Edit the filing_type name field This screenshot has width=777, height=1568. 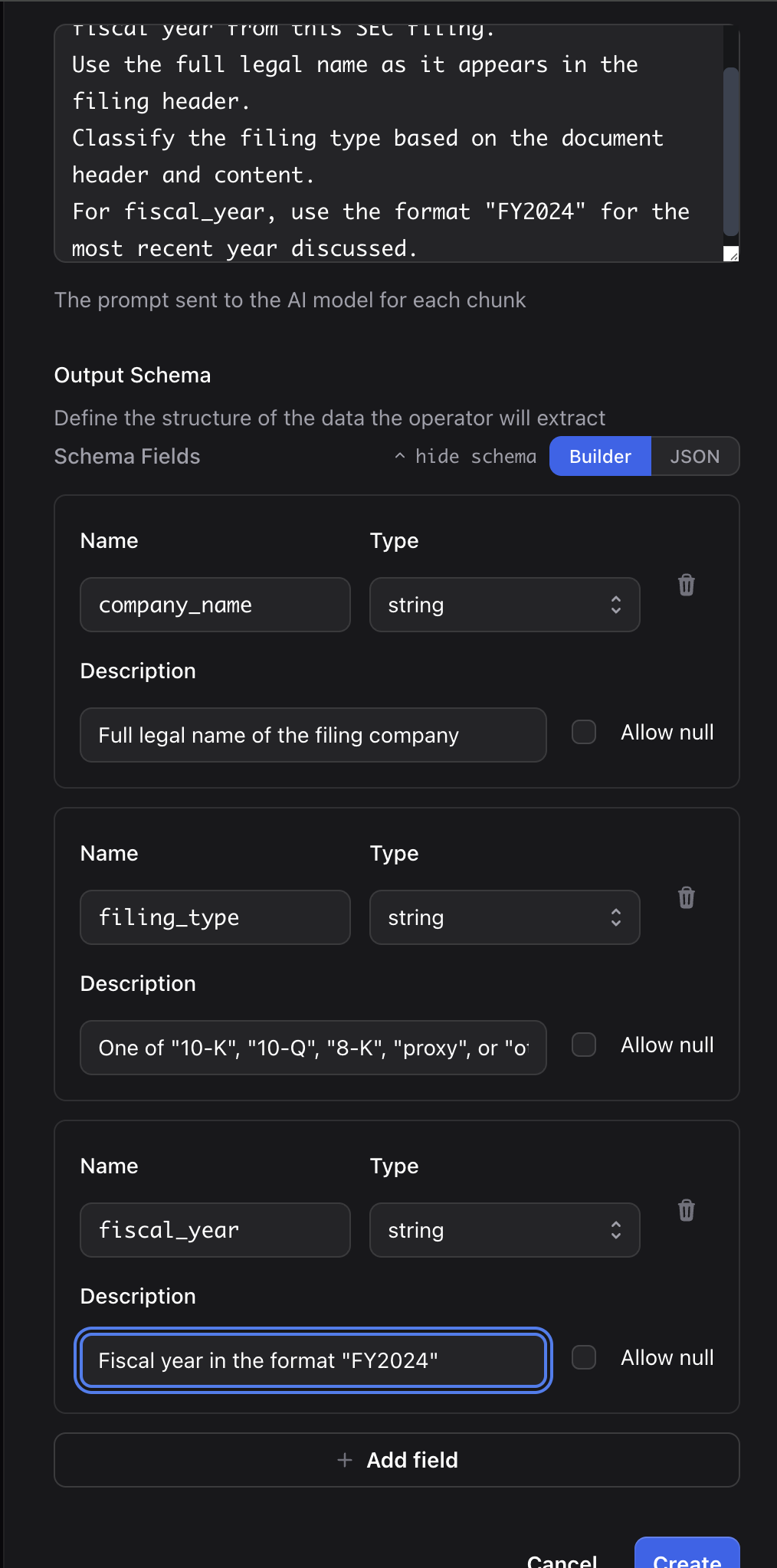tap(215, 917)
